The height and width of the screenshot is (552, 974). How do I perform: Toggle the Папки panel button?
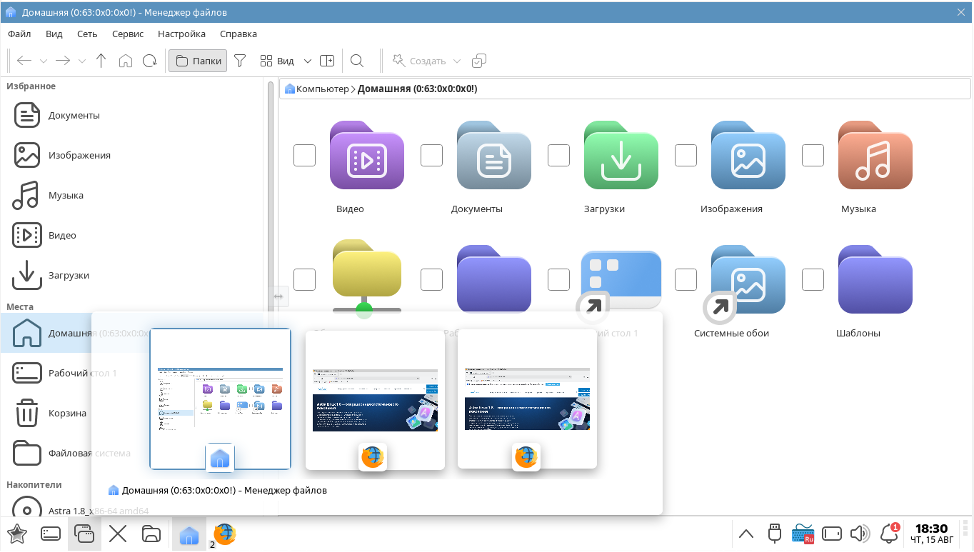tap(197, 61)
